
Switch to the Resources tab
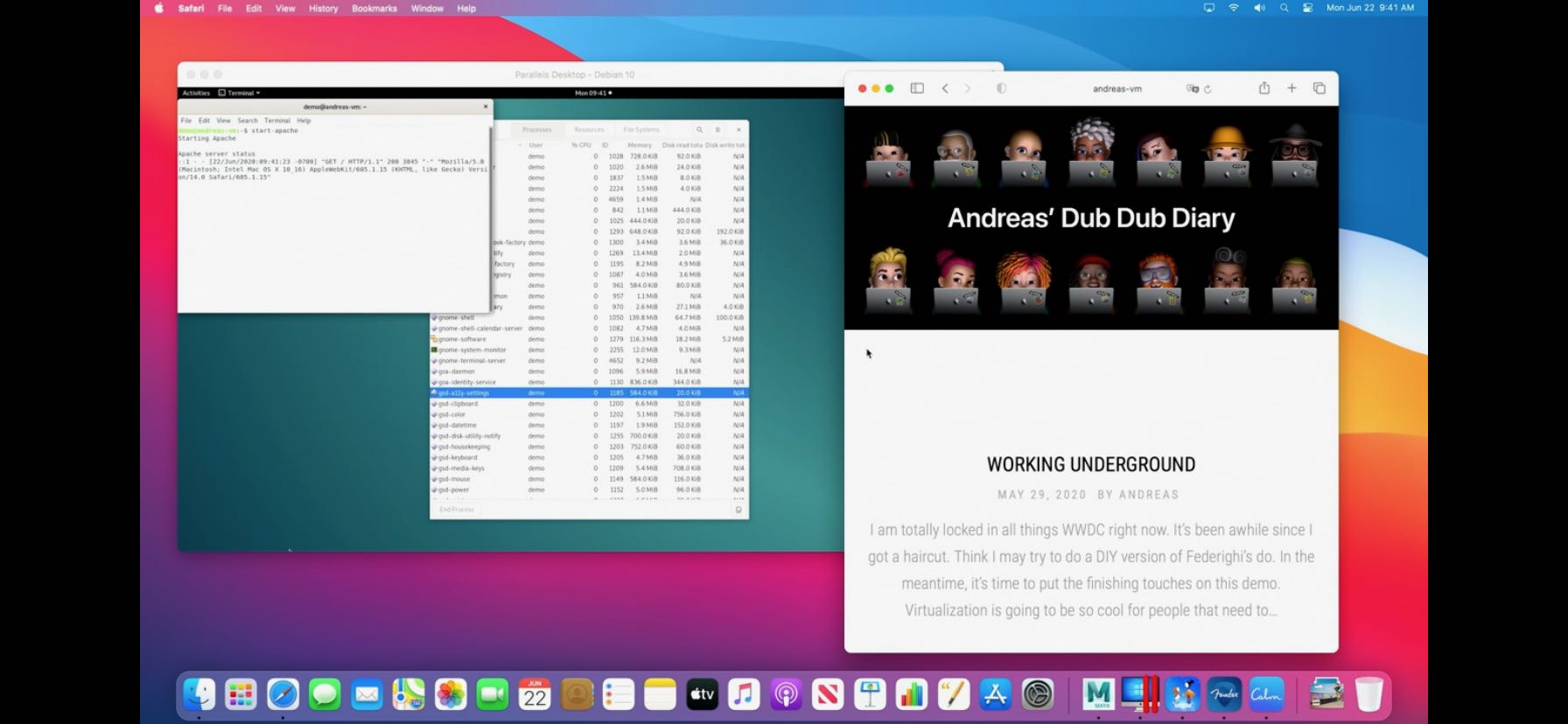589,129
